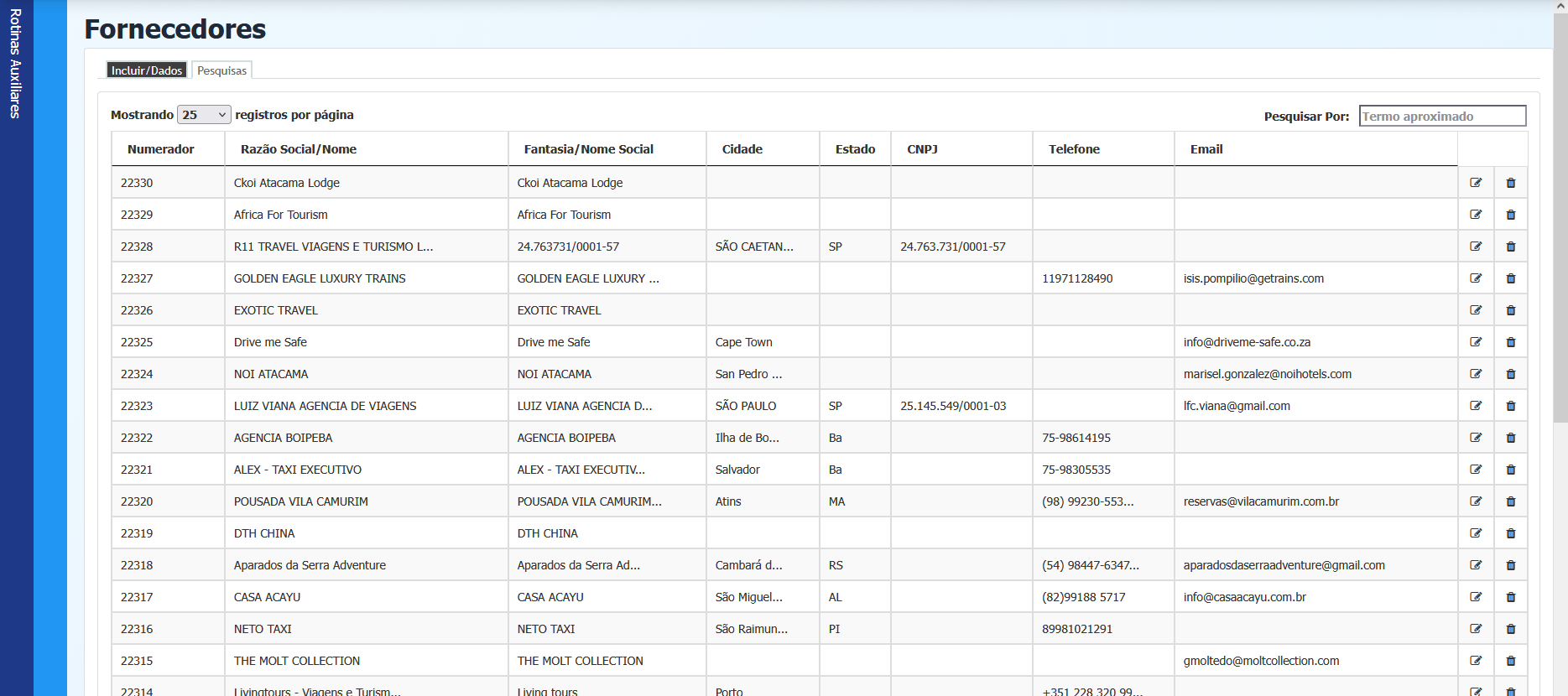Edit the POUSADA VILA CAMURIM record
The image size is (1568, 696).
tap(1476, 501)
